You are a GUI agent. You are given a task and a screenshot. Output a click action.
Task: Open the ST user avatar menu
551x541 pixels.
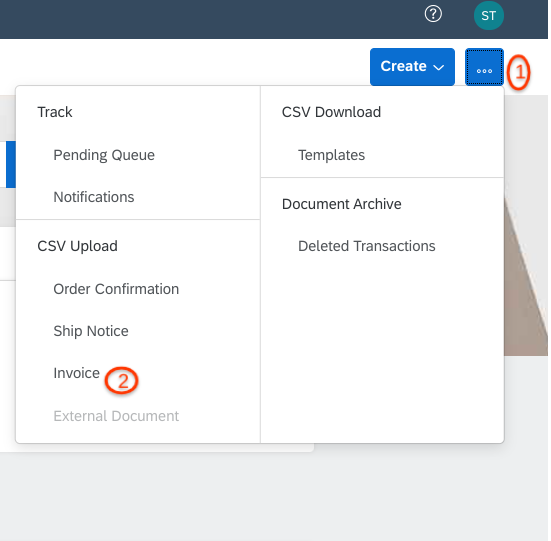pyautogui.click(x=488, y=15)
